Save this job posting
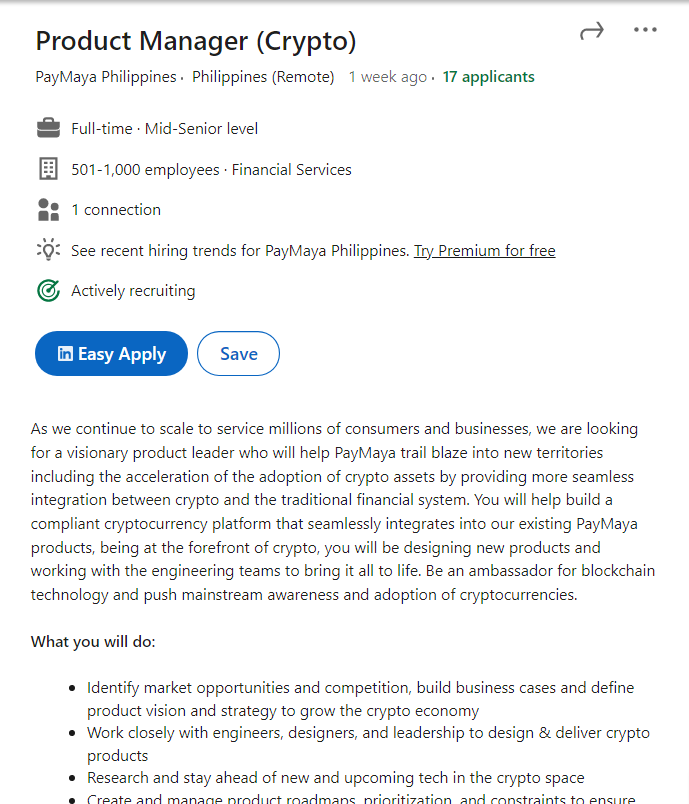The height and width of the screenshot is (804, 689). [x=238, y=353]
